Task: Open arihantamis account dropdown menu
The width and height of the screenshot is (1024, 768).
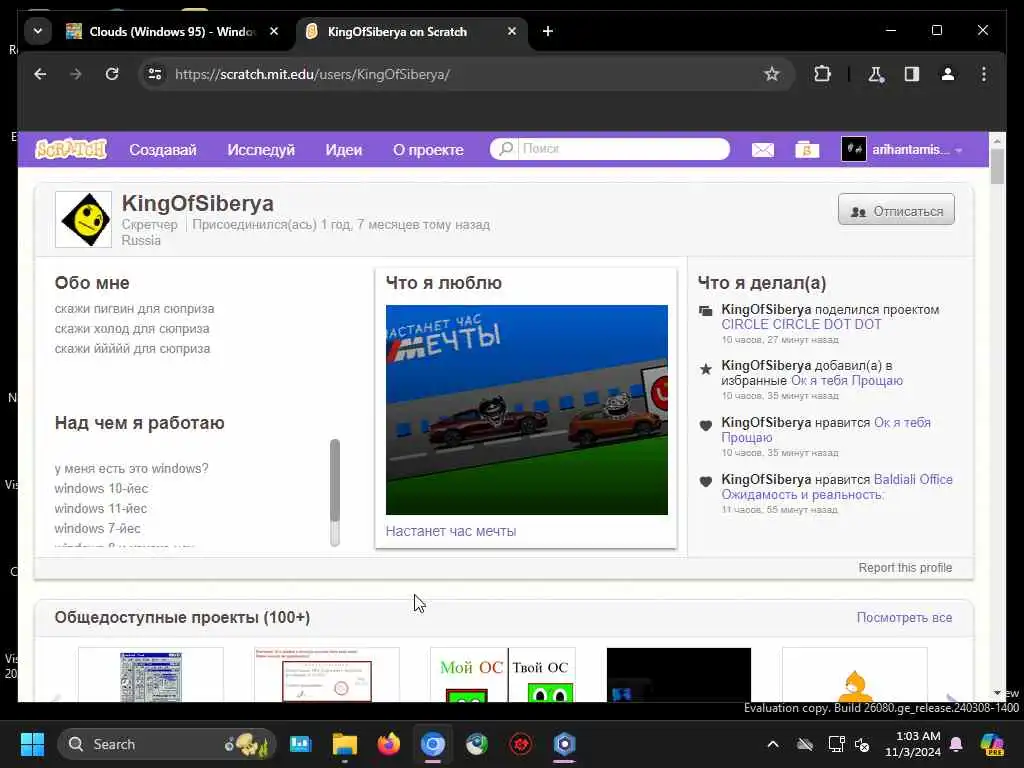Action: pos(903,150)
